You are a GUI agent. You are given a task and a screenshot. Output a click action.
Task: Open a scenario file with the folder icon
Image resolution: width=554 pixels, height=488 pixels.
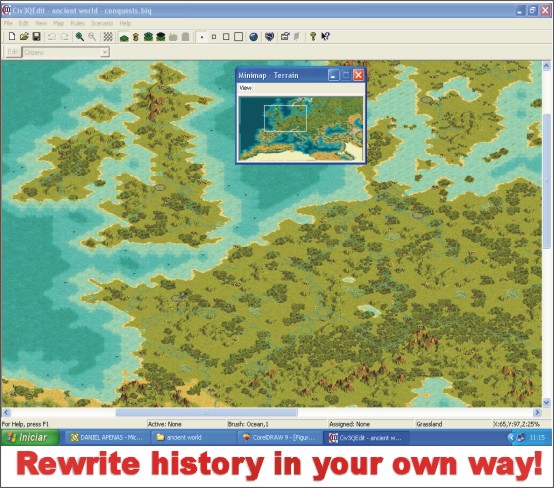click(24, 37)
